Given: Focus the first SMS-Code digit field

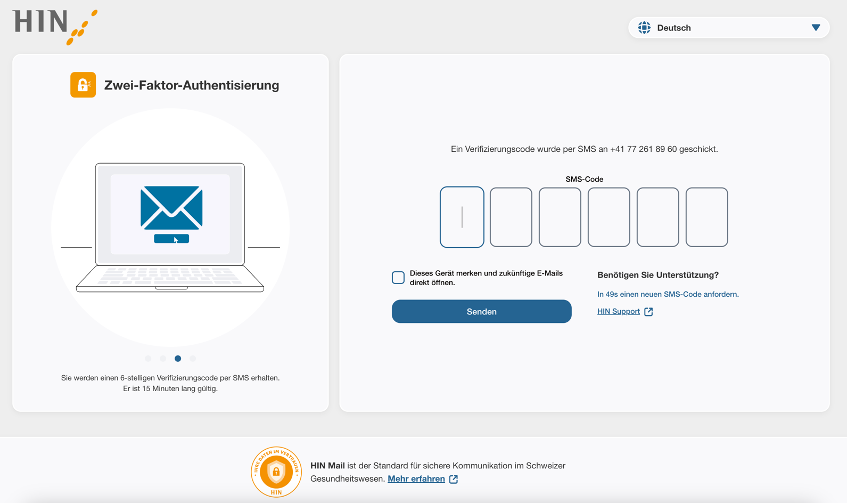Looking at the screenshot, I should pos(462,217).
